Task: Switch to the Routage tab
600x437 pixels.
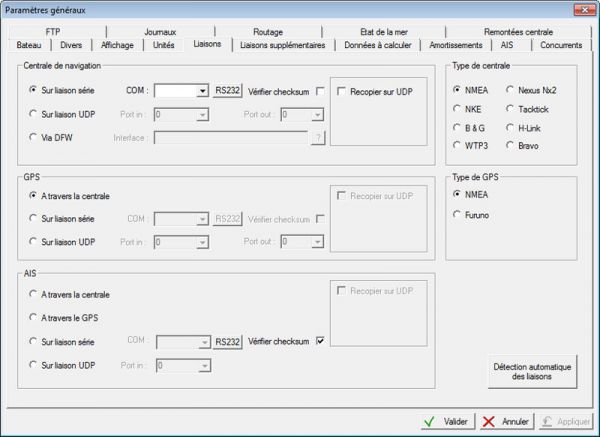Action: (267, 32)
